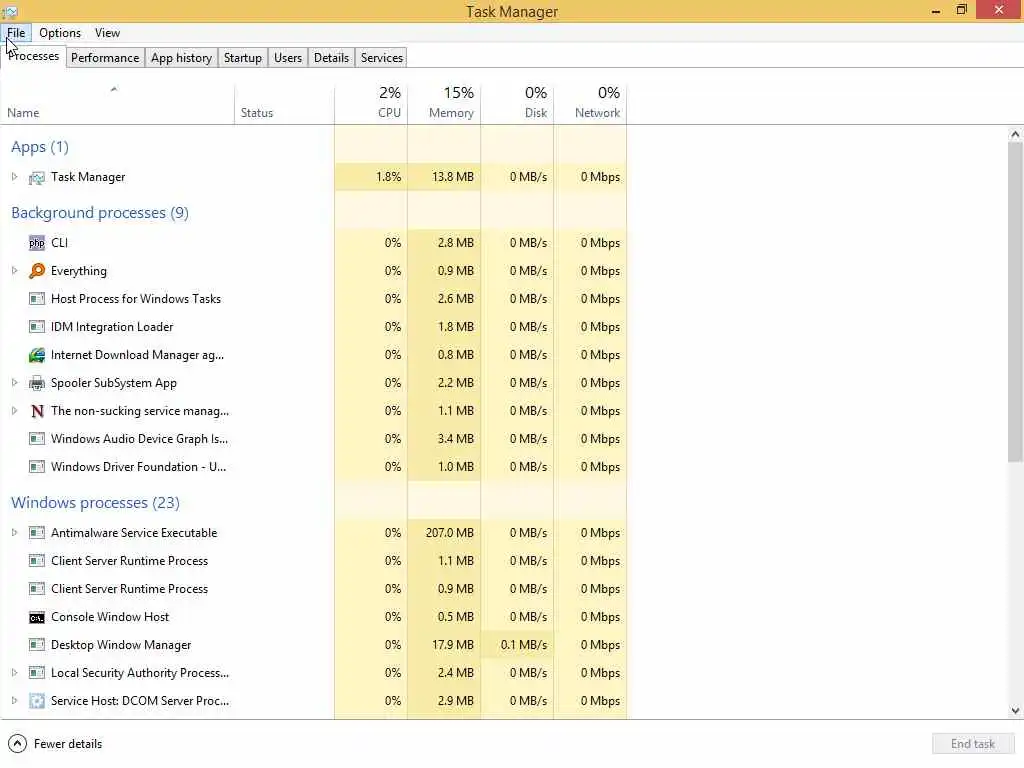Sort by the CPU column header
Screen dimensions: 1024x768
(371, 103)
